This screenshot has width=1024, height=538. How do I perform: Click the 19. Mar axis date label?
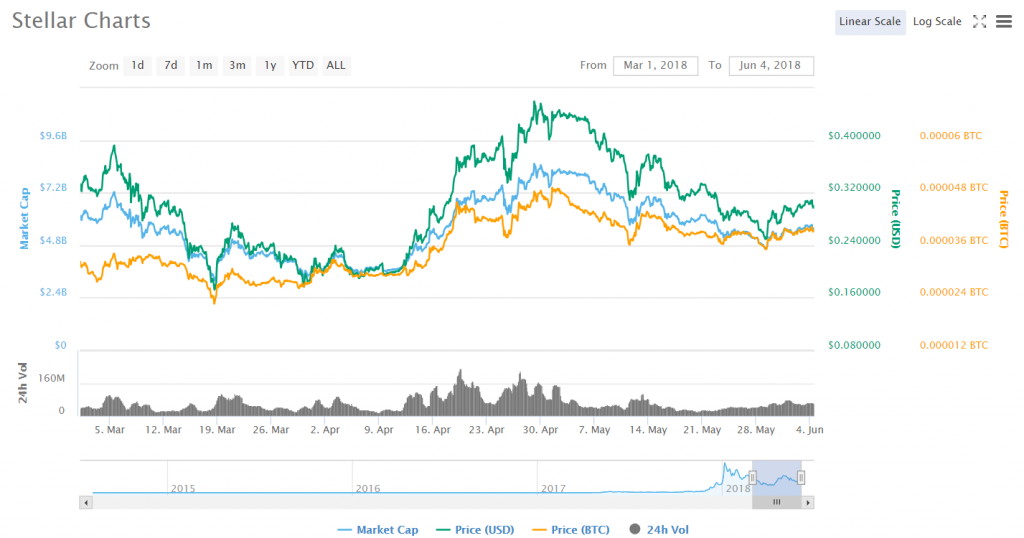[217, 430]
